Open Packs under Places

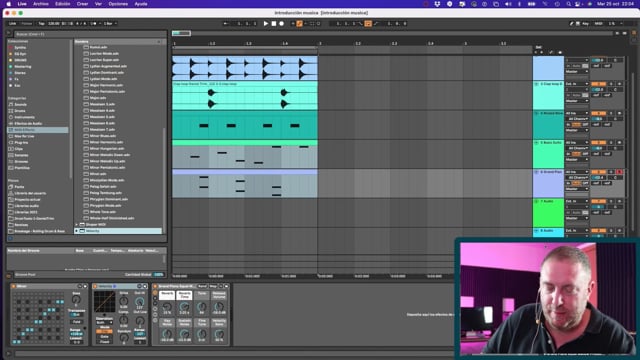(19, 187)
